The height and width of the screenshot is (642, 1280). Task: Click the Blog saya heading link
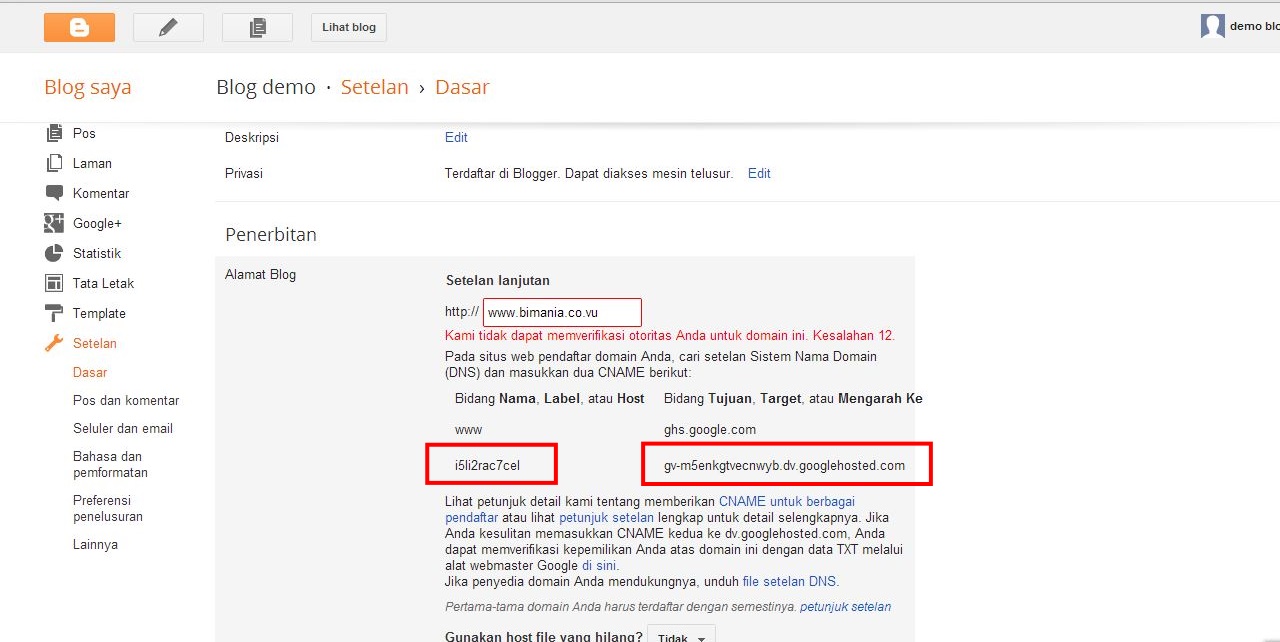point(88,87)
